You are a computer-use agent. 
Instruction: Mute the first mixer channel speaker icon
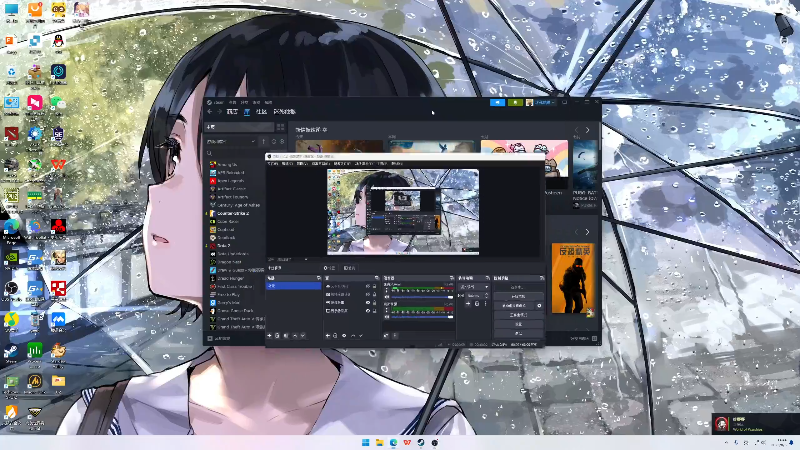(x=387, y=297)
